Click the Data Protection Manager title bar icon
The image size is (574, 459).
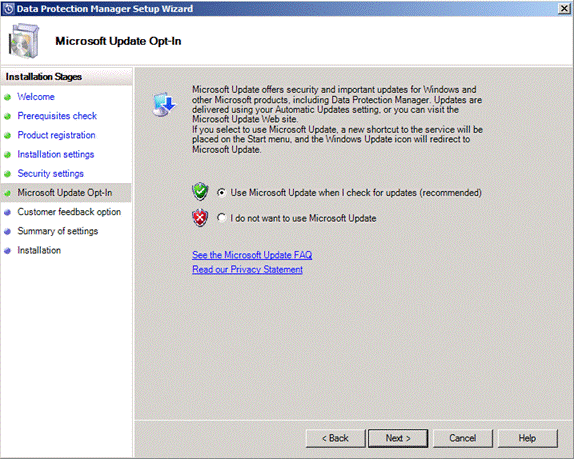(x=8, y=8)
